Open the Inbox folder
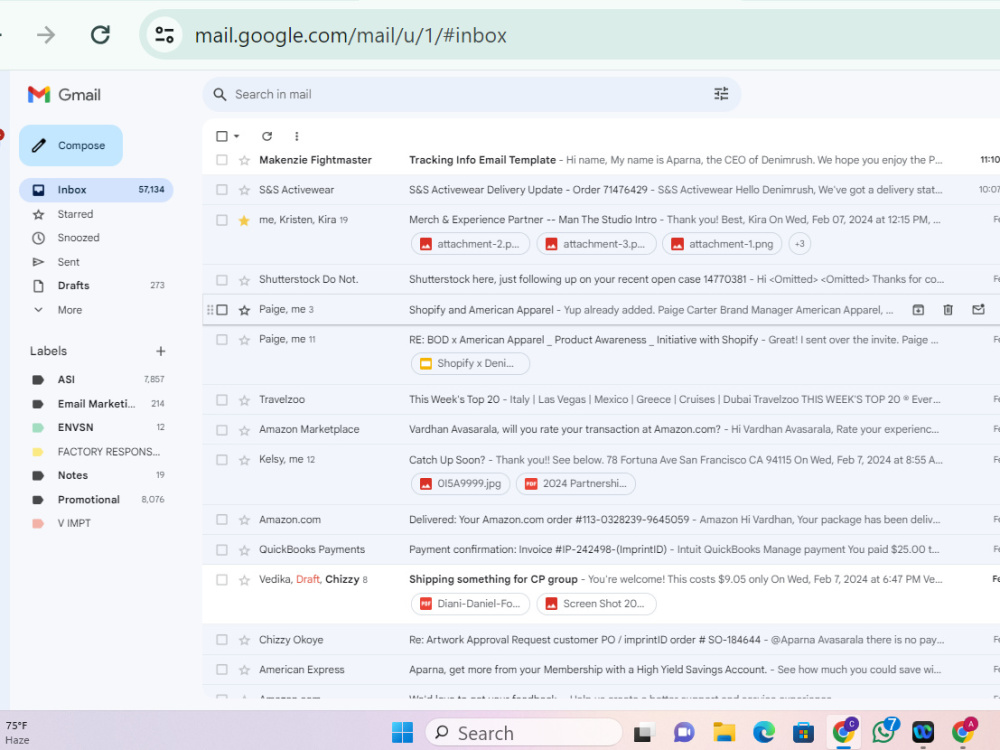Image resolution: width=1000 pixels, height=750 pixels. click(96, 190)
